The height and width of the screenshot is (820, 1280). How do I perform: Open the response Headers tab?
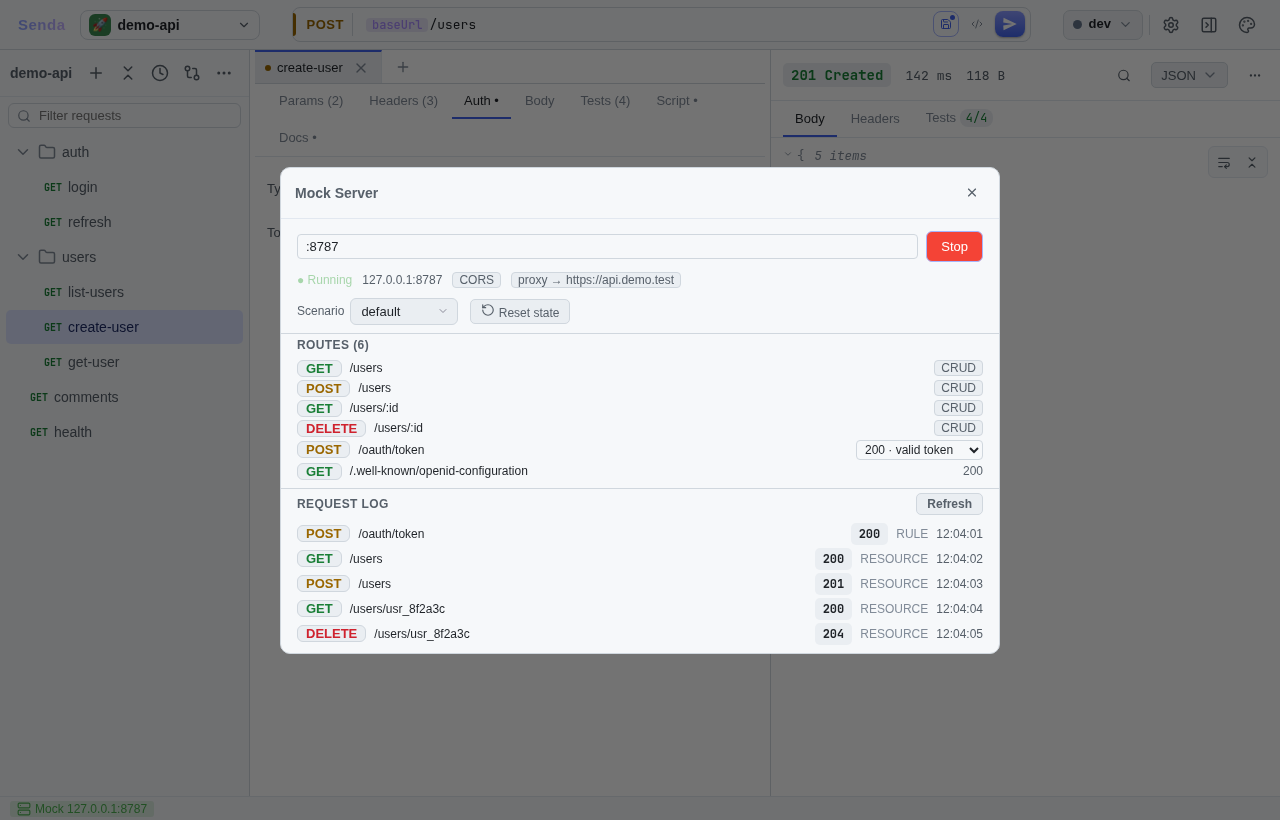(x=875, y=118)
